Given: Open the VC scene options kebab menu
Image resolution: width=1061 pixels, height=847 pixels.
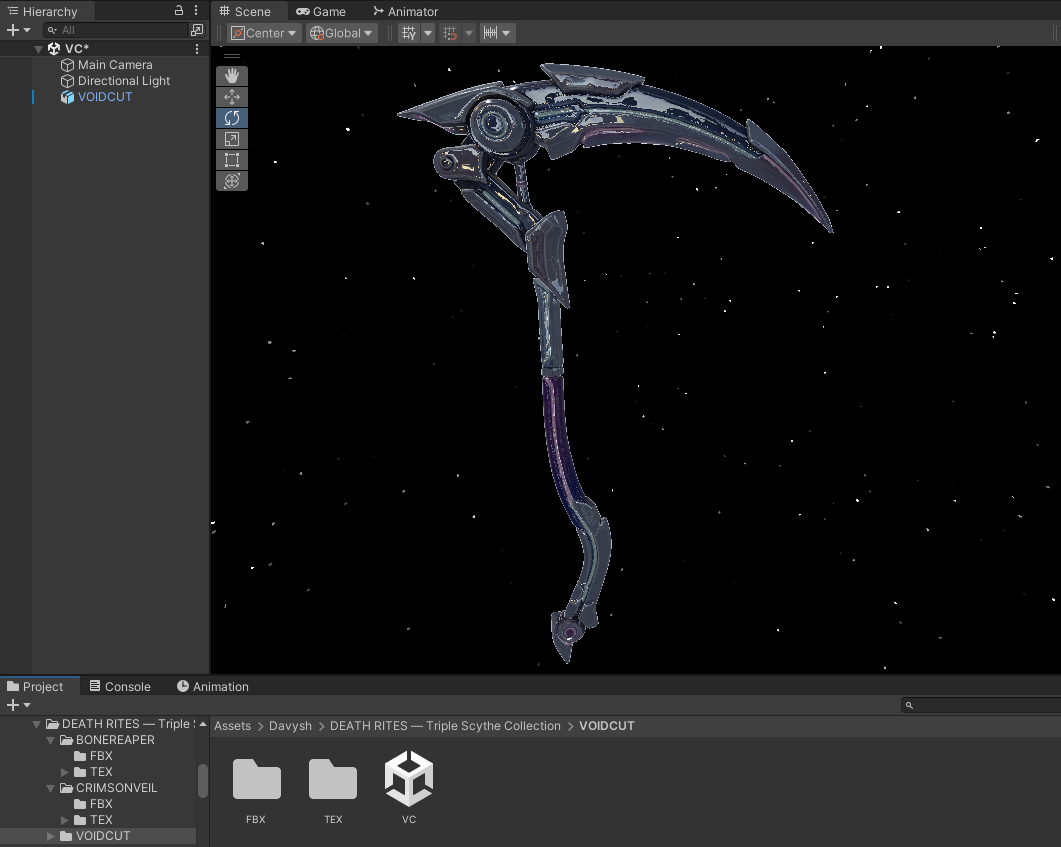Looking at the screenshot, I should click(197, 49).
